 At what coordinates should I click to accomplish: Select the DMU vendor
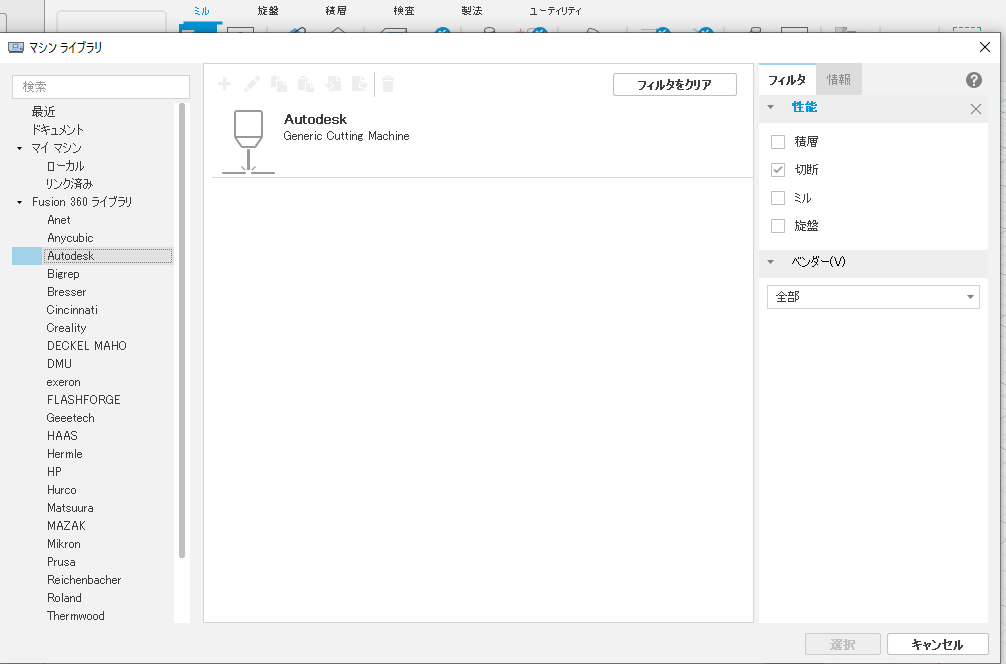click(59, 364)
